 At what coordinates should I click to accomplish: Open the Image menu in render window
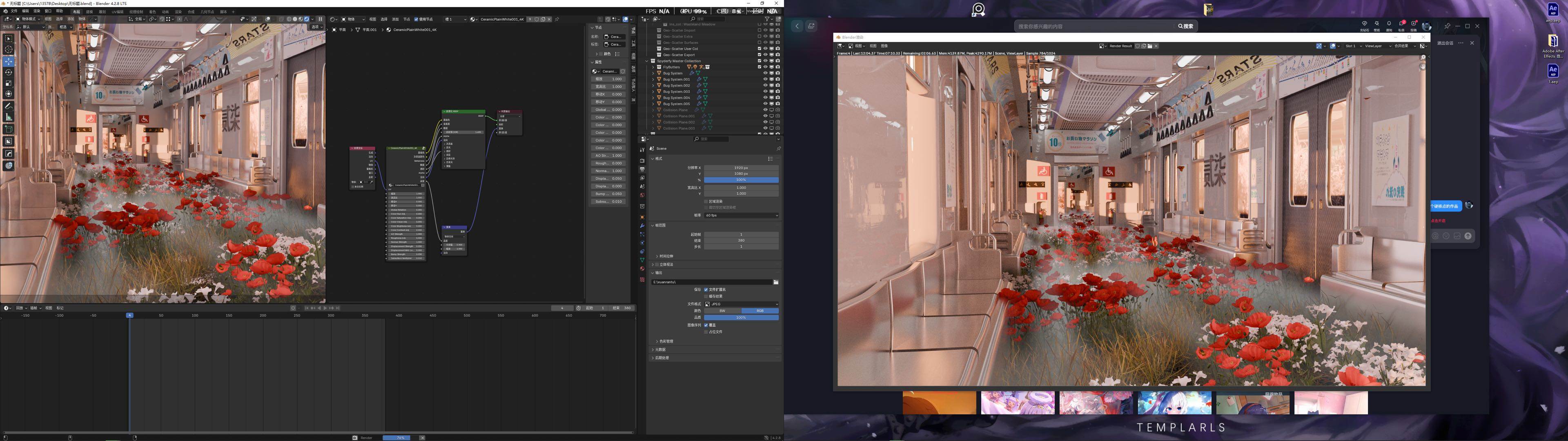(x=884, y=46)
